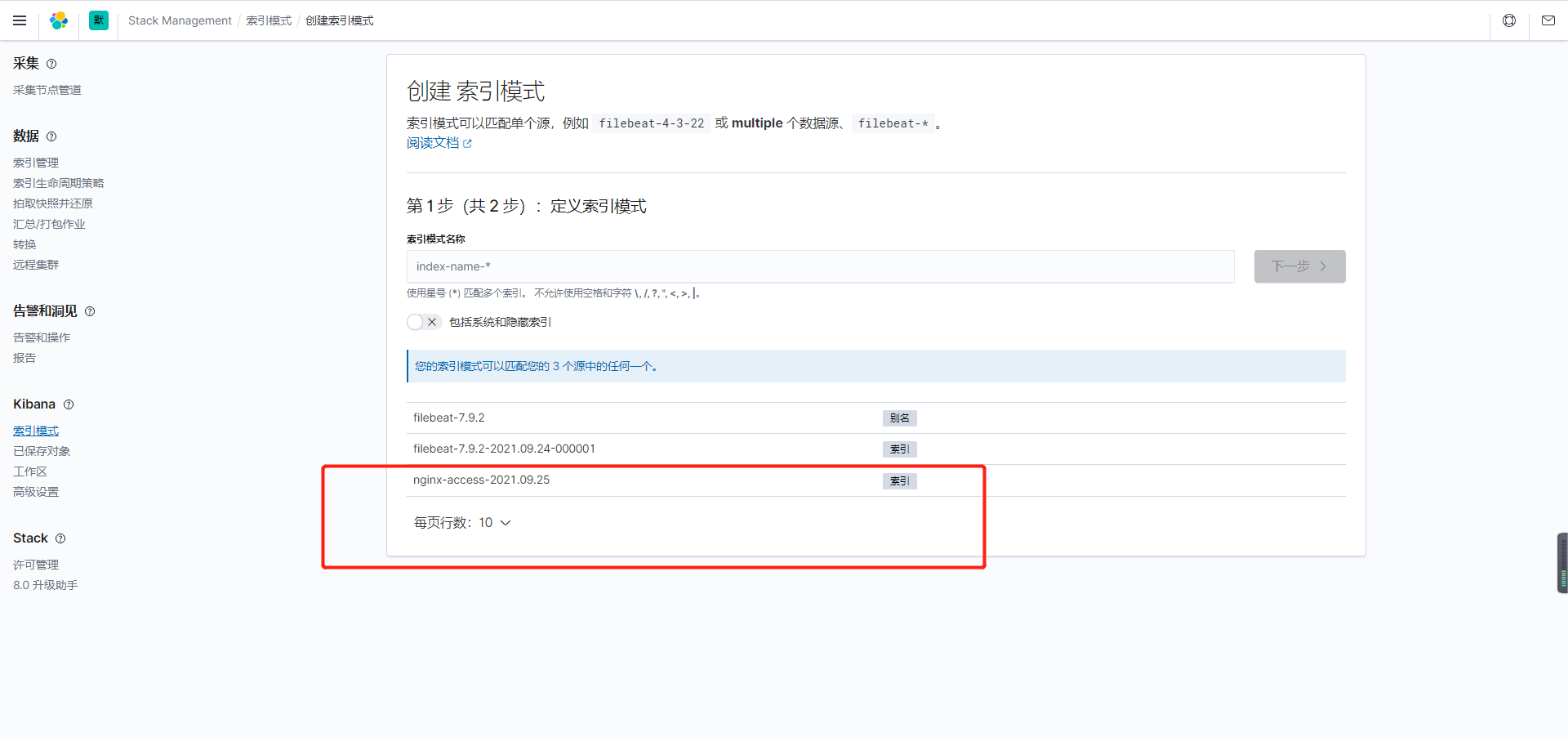The width and height of the screenshot is (1568, 737).
Task: Click the Elastic logo in the top bar
Action: [x=58, y=20]
